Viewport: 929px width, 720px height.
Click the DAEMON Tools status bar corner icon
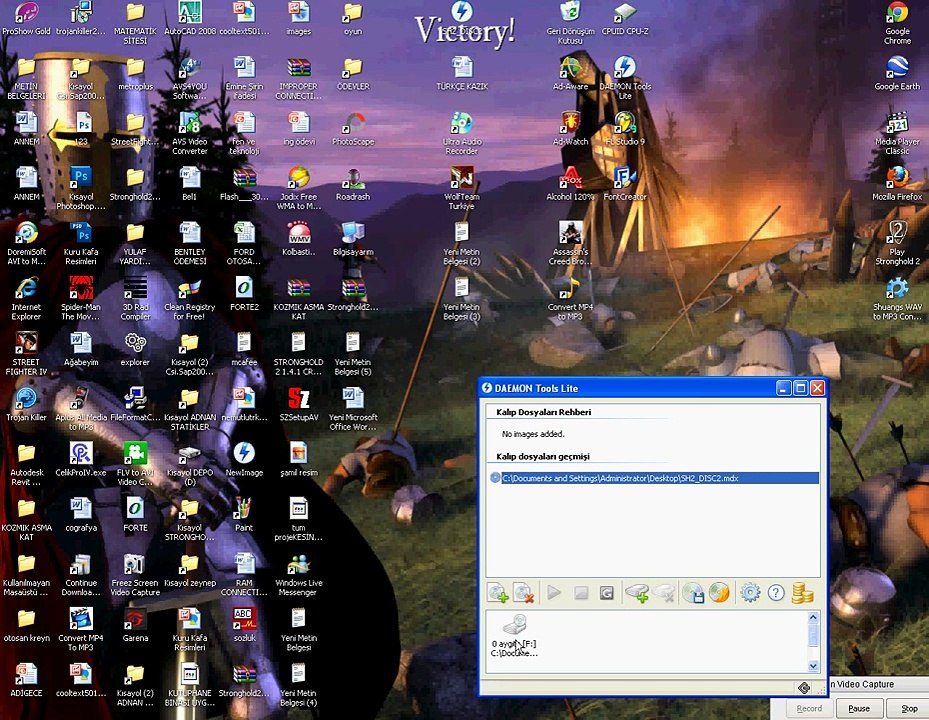804,687
